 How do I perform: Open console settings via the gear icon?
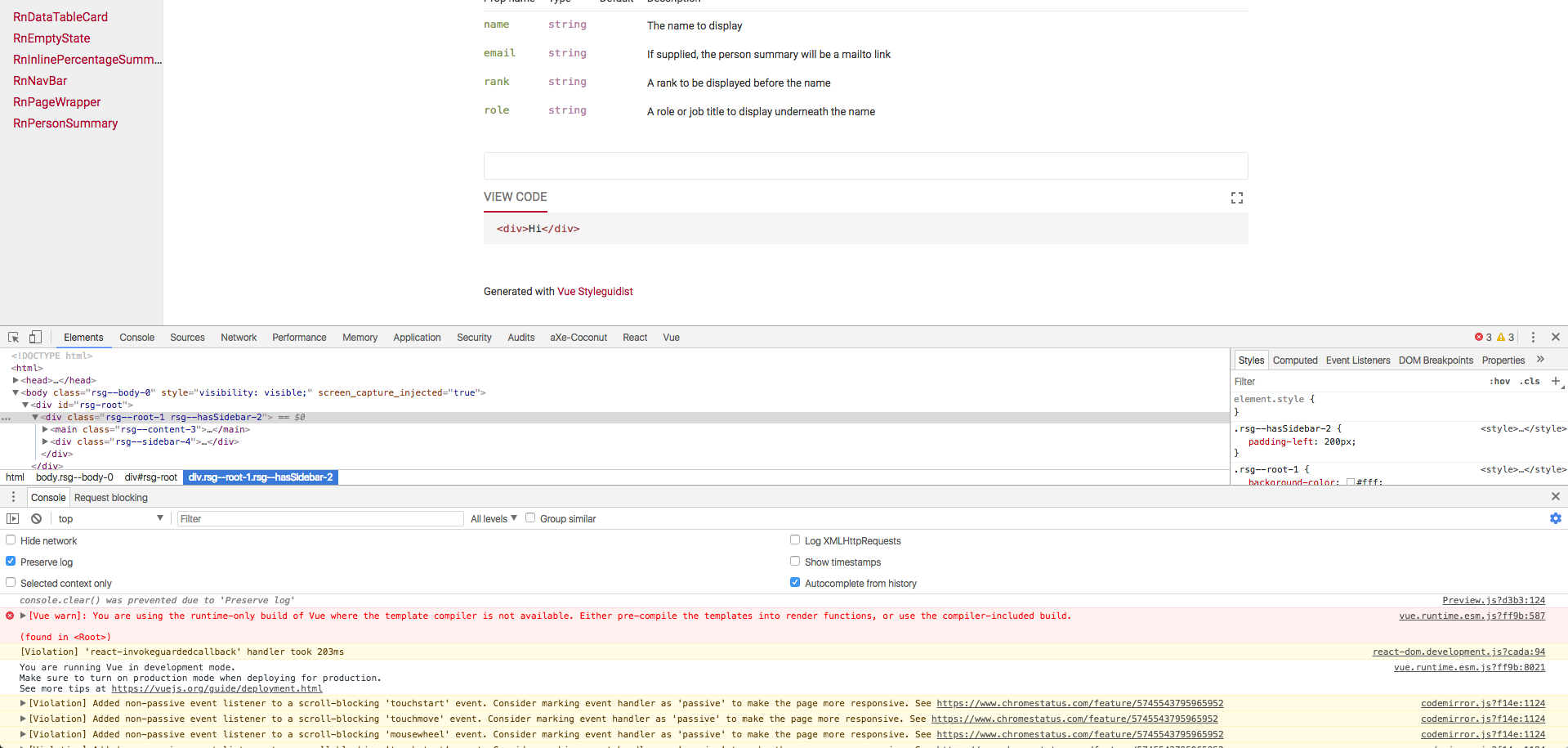(1555, 518)
